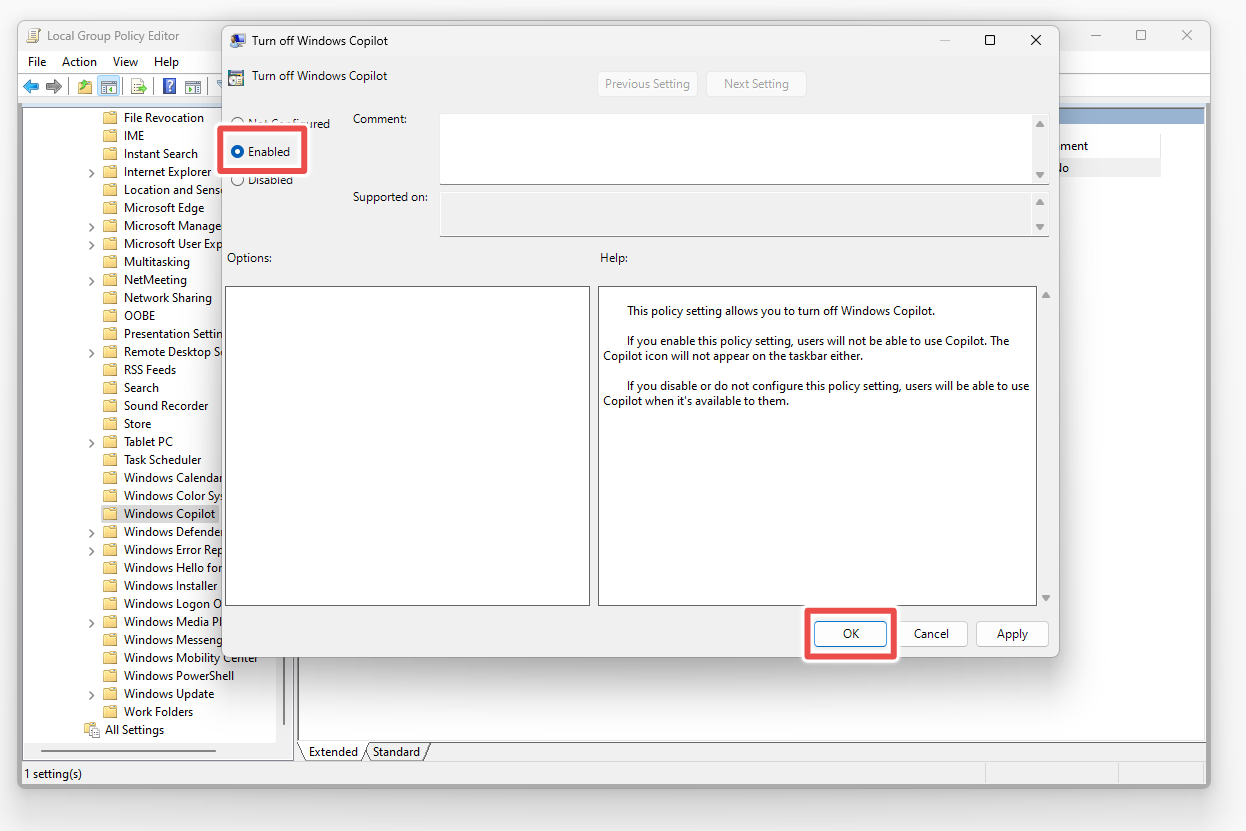
Task: Toggle the Show/Hide Action Pane icon
Action: coord(193,87)
